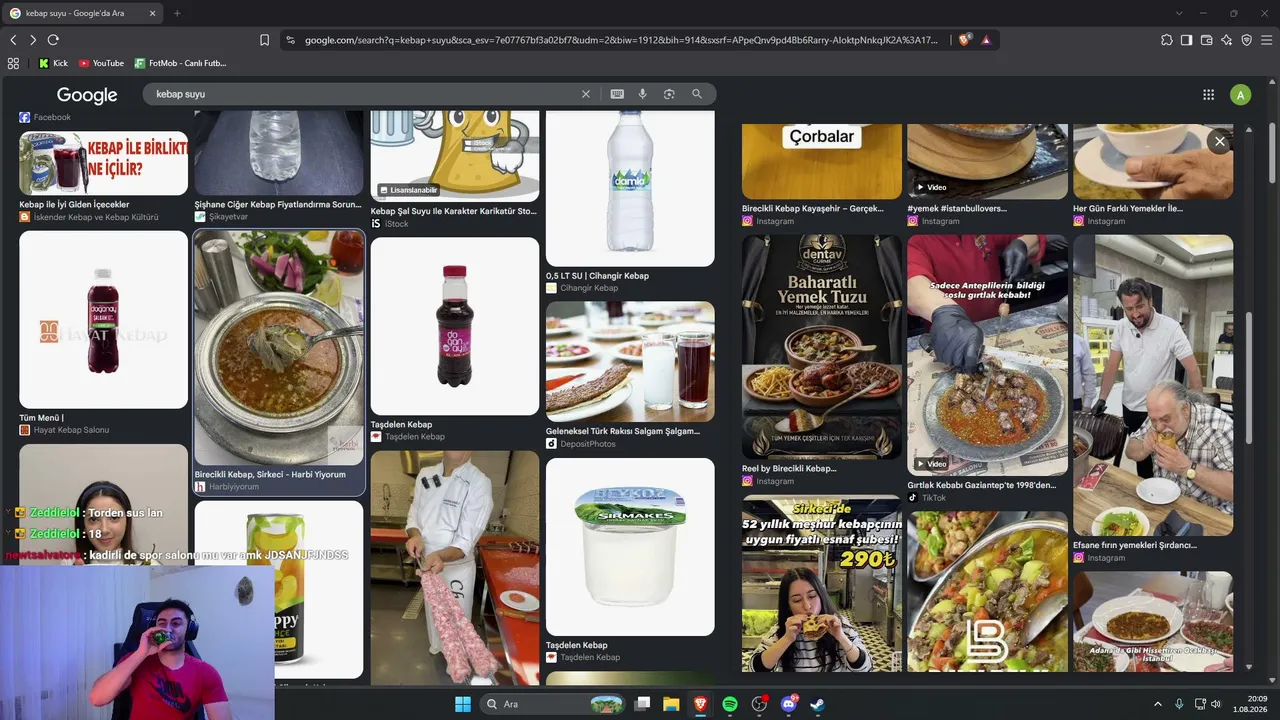Open the browser main hamburger menu
This screenshot has width=1280, height=720.
coord(1266,40)
